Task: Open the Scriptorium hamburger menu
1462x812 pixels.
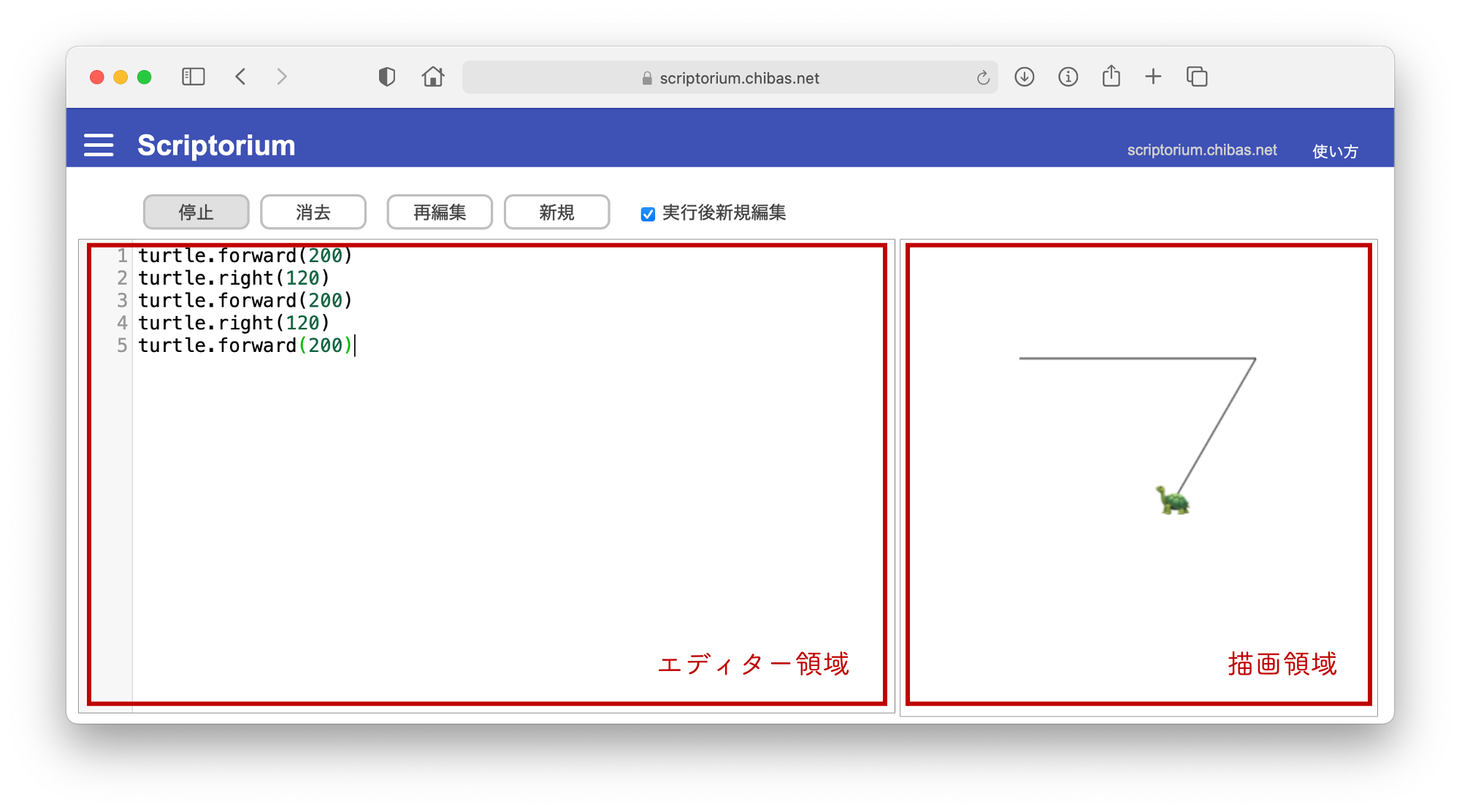Action: pyautogui.click(x=99, y=145)
